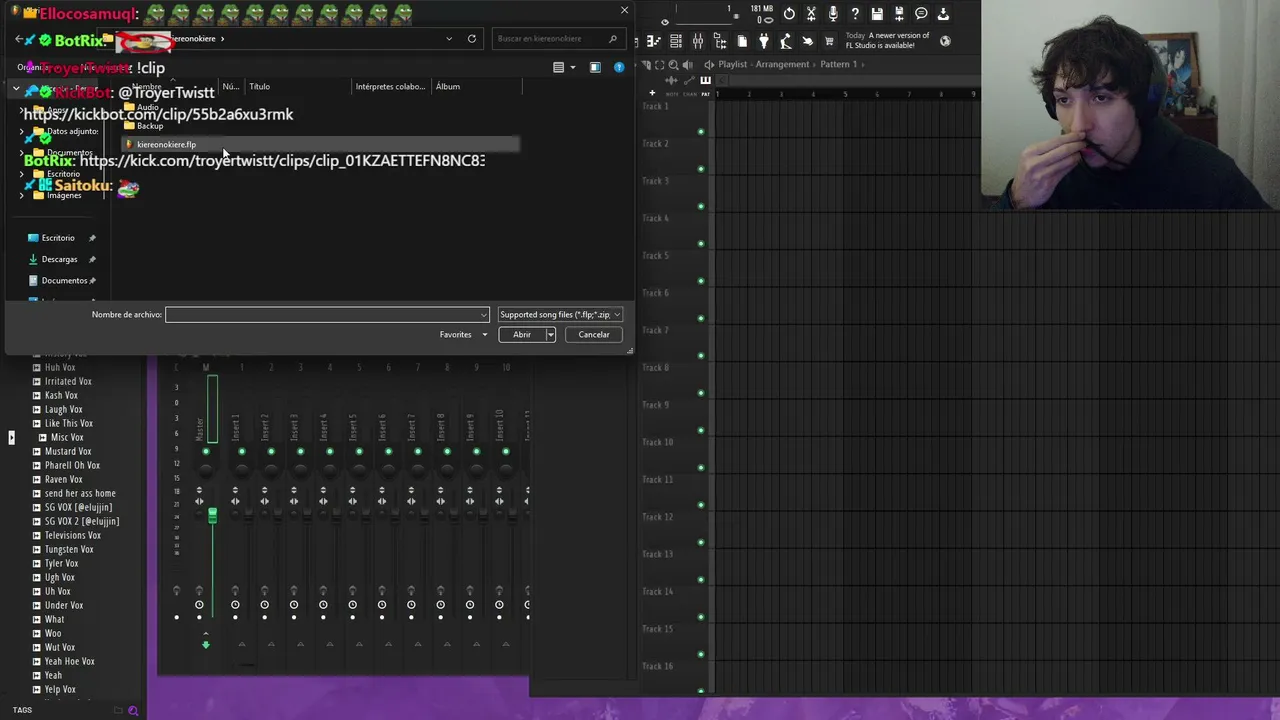Sort by the Álbum column header
1280x720 pixels.
coord(448,87)
